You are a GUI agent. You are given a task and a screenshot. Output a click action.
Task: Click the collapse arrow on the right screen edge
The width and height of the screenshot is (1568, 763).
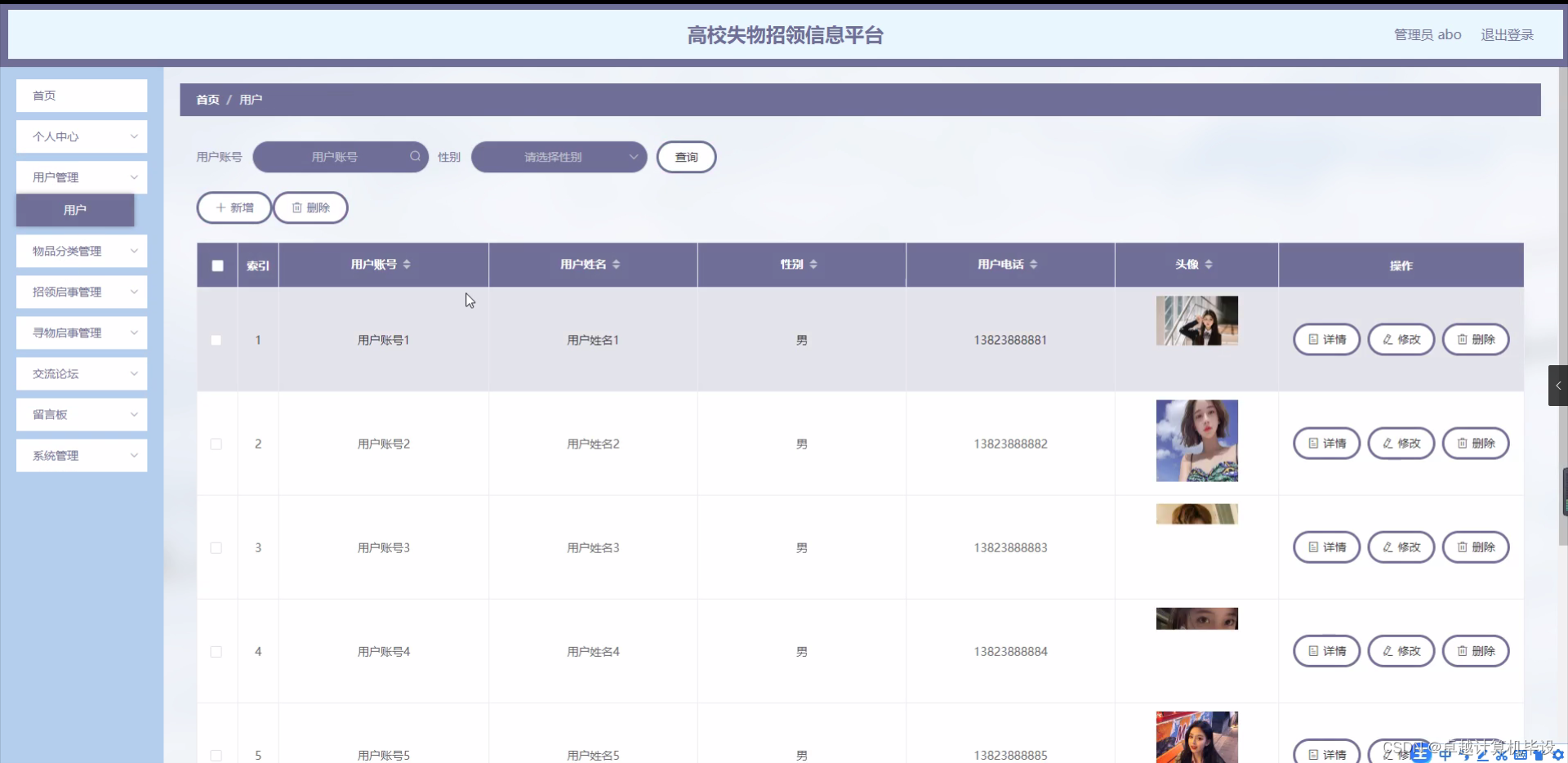tap(1558, 385)
